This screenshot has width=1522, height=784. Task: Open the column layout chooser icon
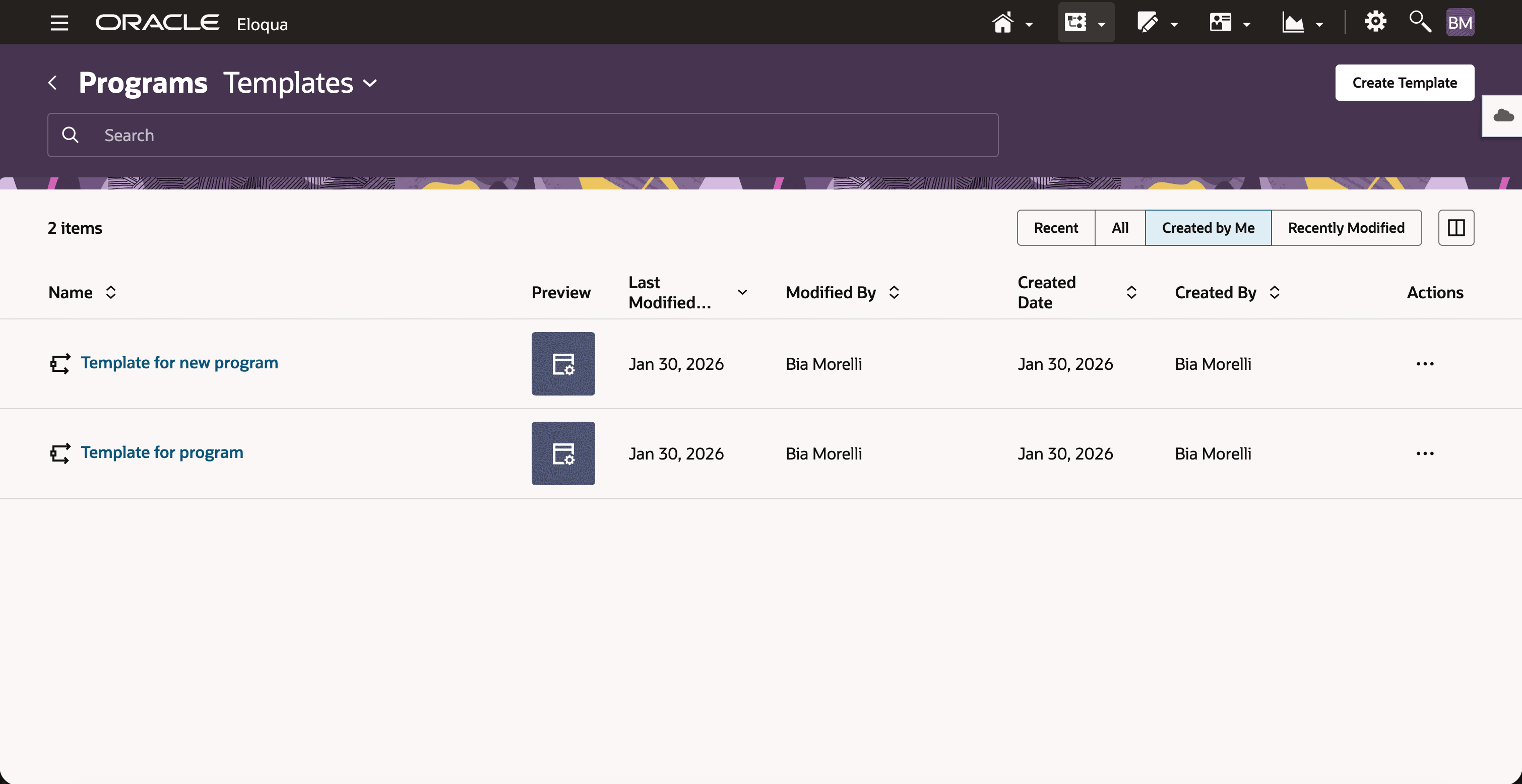pos(1456,228)
